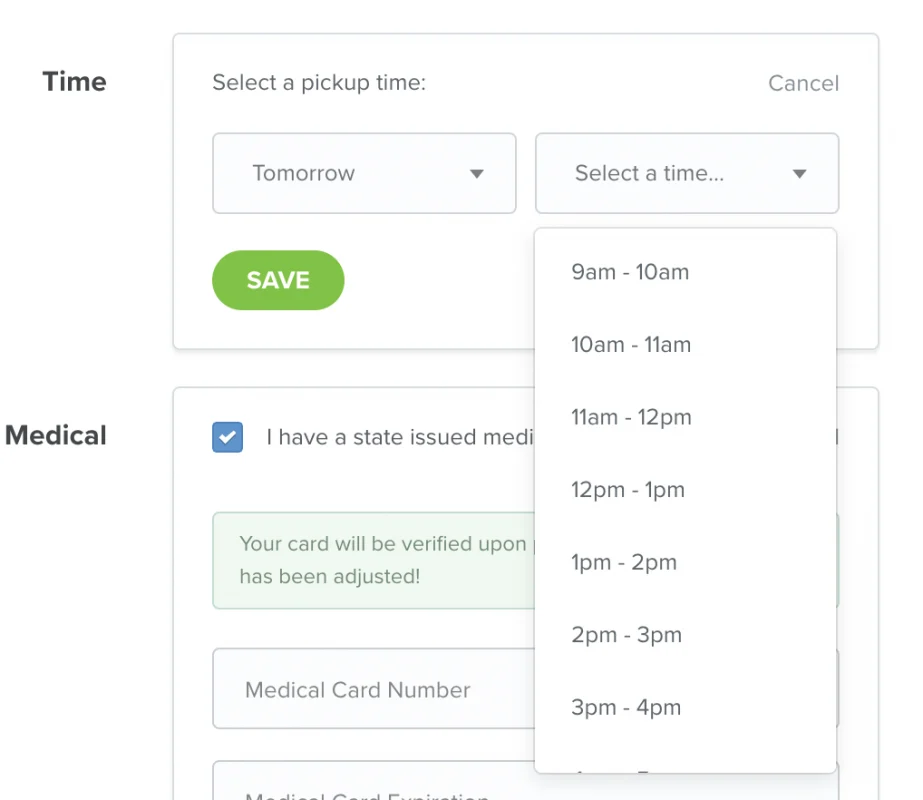
Task: Click the Tomorrow dropdown arrow icon
Action: click(477, 174)
